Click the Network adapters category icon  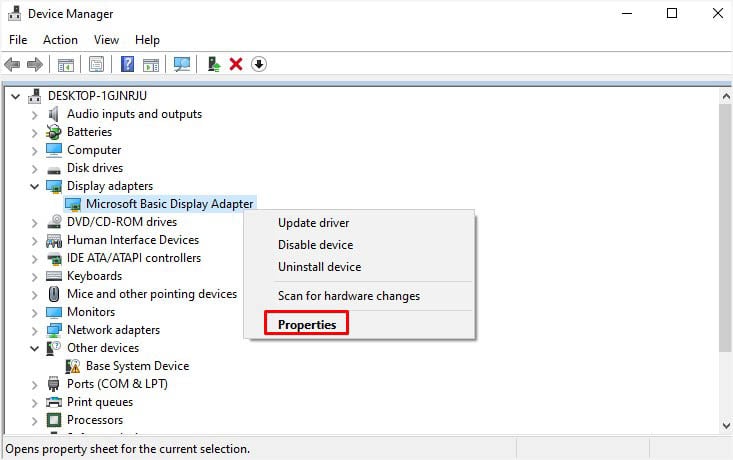(x=54, y=330)
